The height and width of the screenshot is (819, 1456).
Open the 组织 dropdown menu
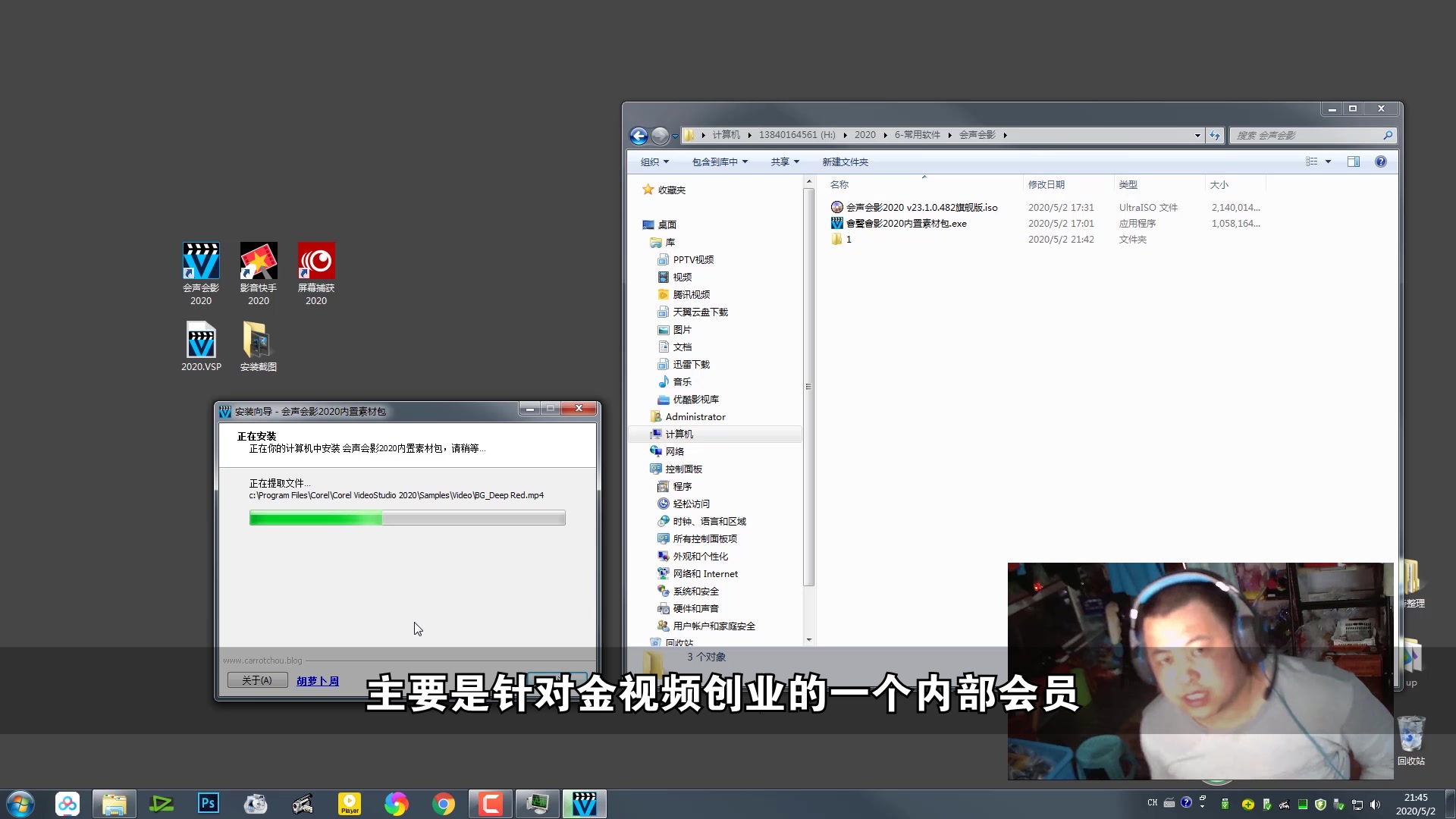654,162
